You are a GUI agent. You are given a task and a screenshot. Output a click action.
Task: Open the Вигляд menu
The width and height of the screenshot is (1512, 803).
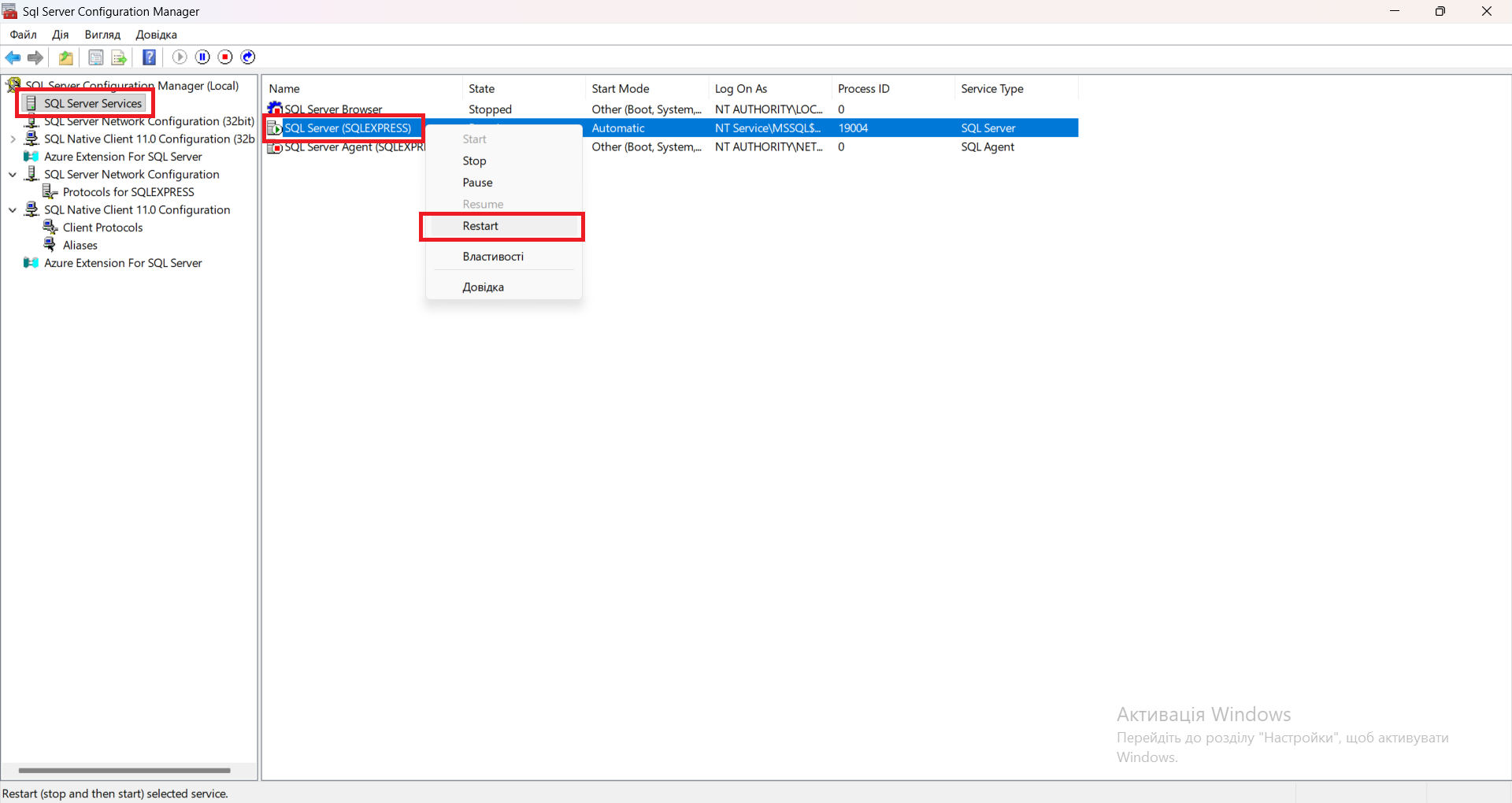coord(102,35)
